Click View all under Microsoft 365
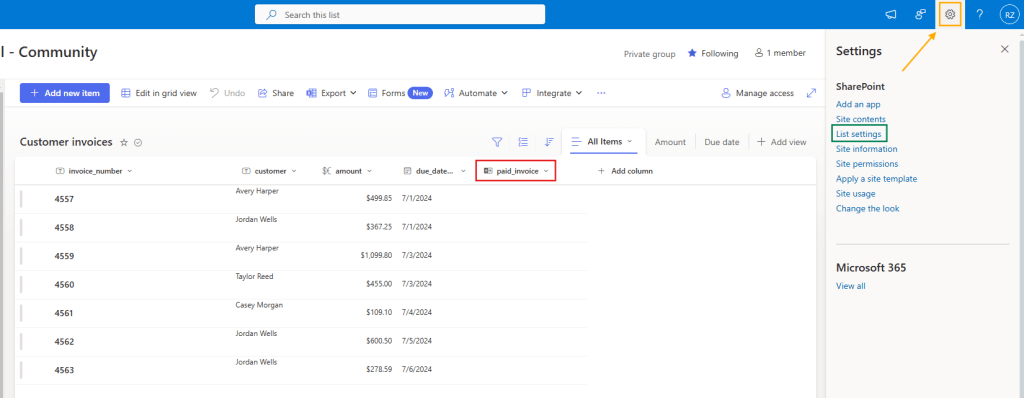The height and width of the screenshot is (398, 1024). tap(850, 286)
